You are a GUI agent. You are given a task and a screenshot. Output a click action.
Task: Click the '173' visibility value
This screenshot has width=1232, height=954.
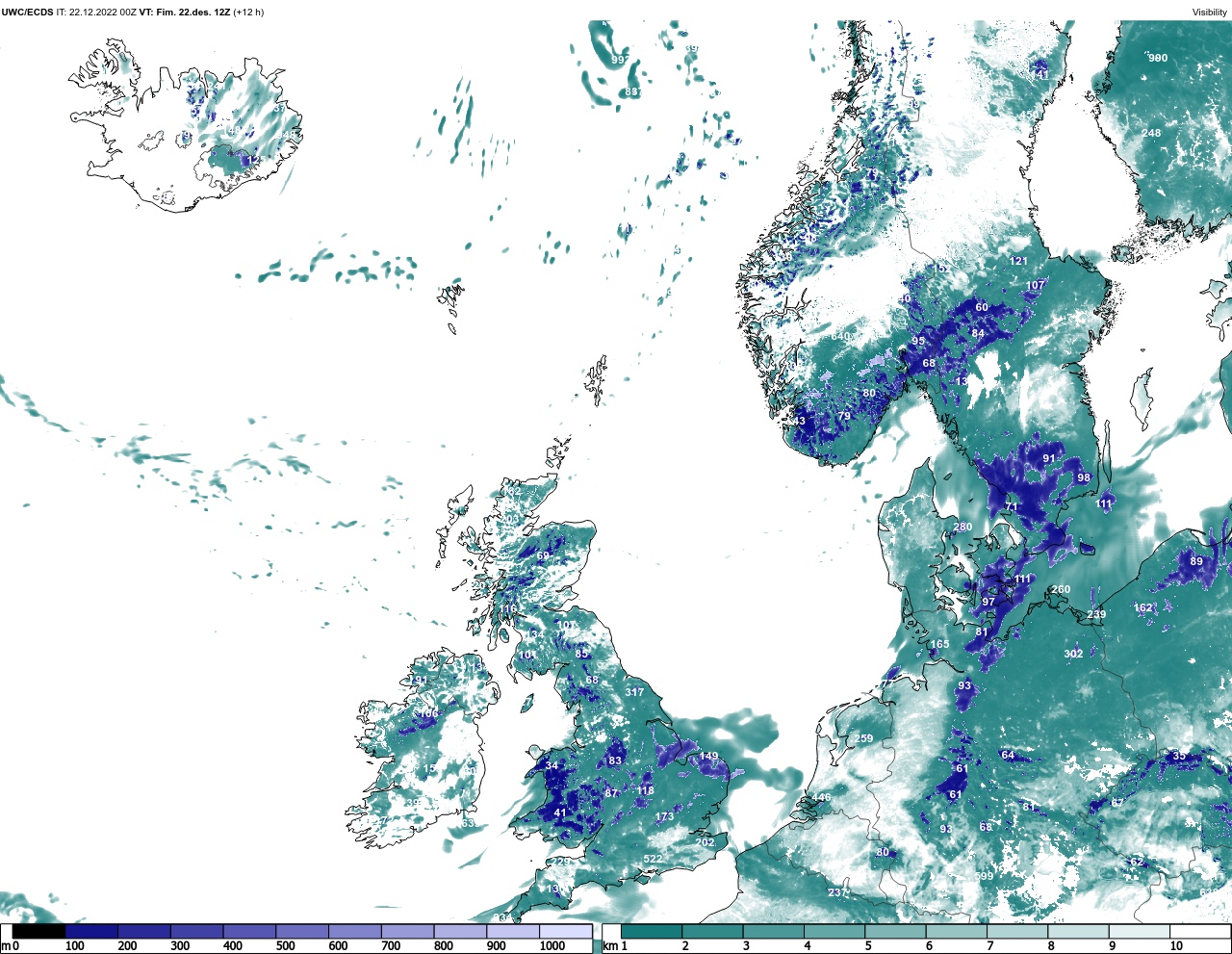pos(664,817)
